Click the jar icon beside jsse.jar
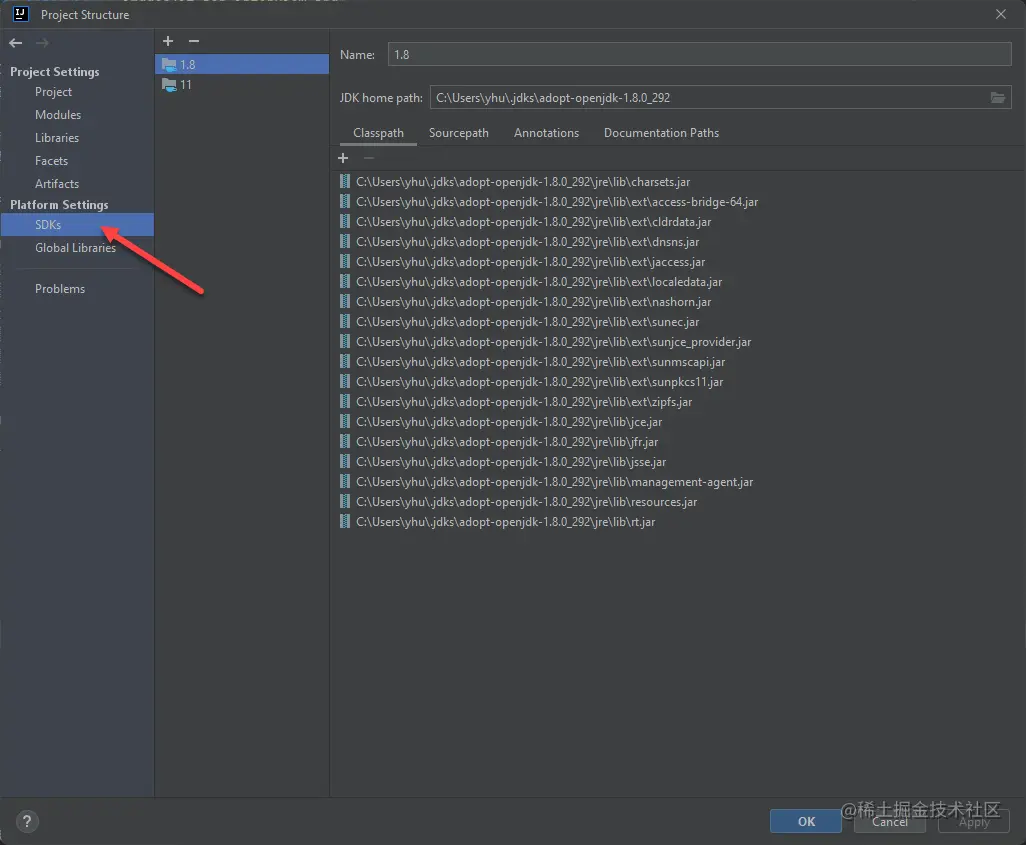 [x=345, y=461]
